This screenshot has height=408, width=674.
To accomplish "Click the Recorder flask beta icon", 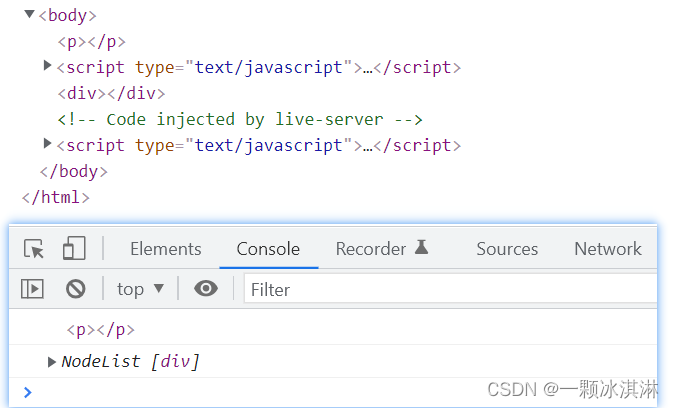I will point(421,247).
